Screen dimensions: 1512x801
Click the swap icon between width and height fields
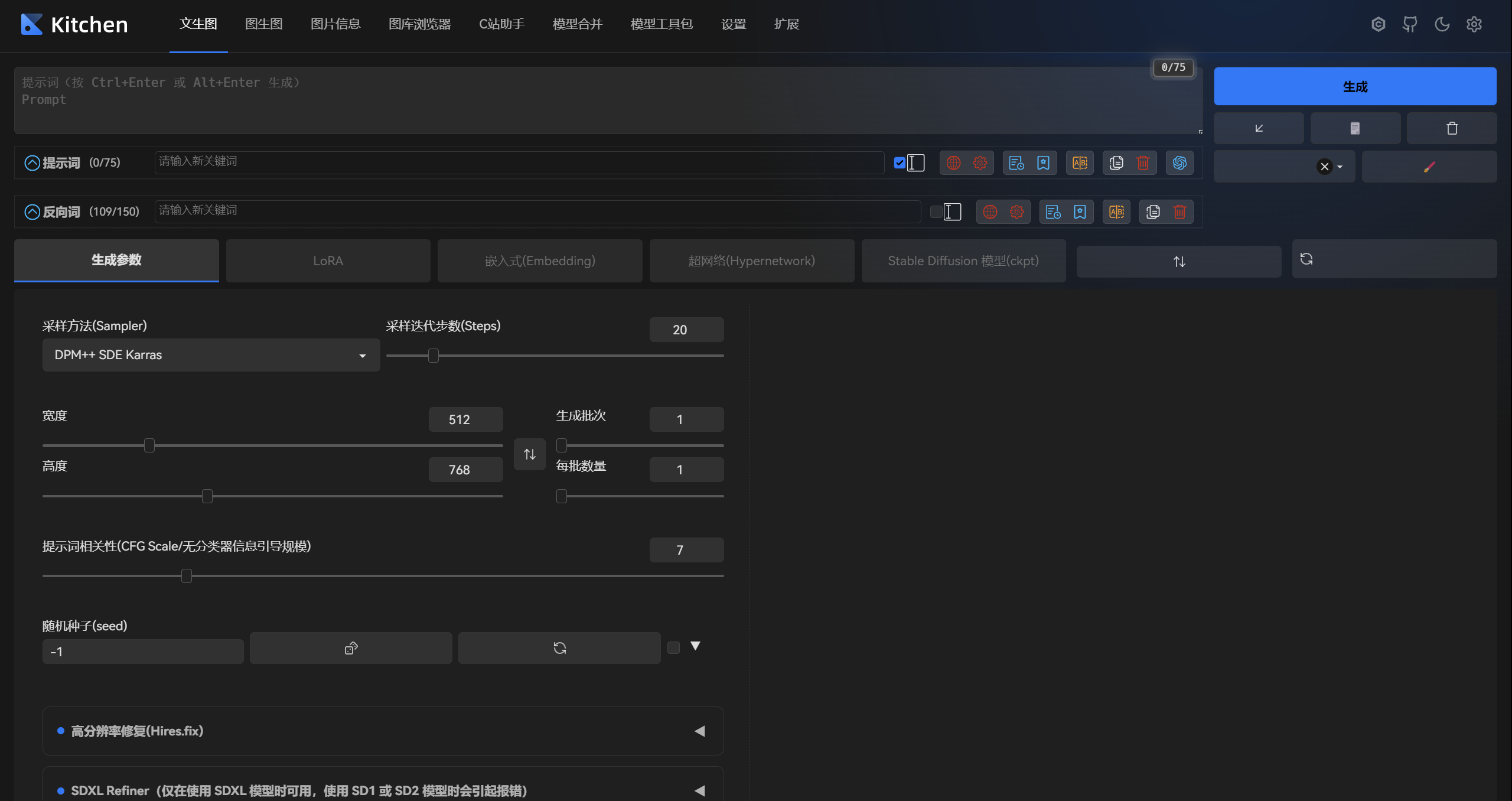[x=529, y=454]
